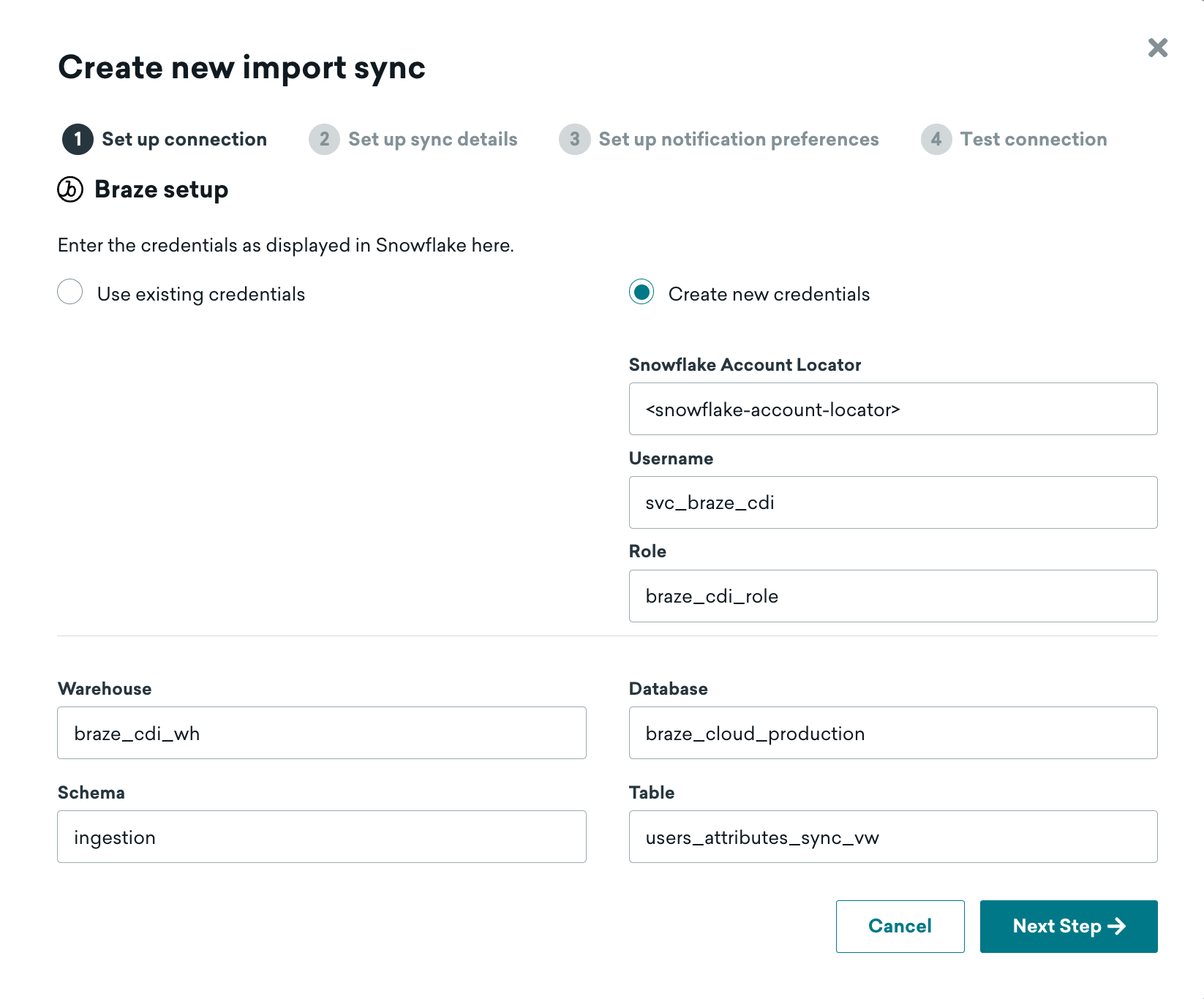Focus the Username input with svc_braze_cdi

point(892,502)
